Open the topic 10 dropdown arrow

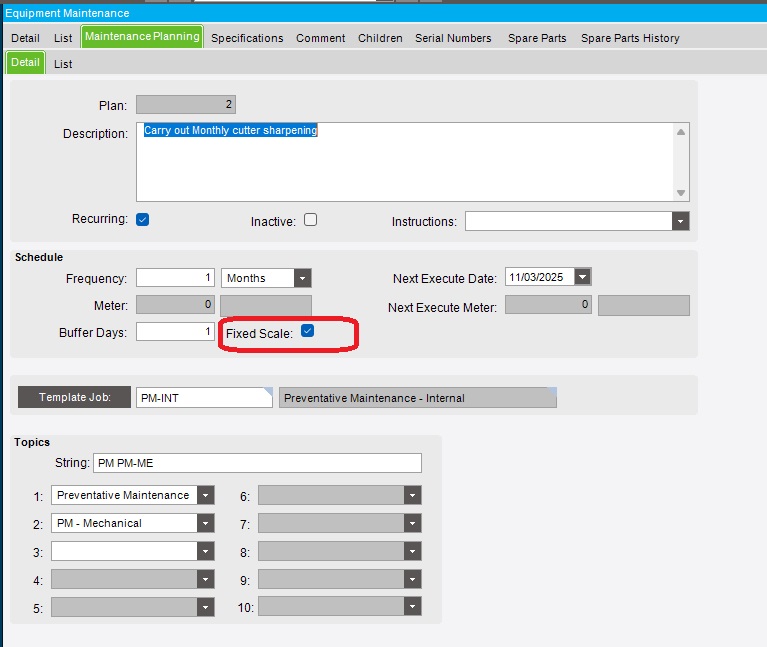pyautogui.click(x=413, y=607)
